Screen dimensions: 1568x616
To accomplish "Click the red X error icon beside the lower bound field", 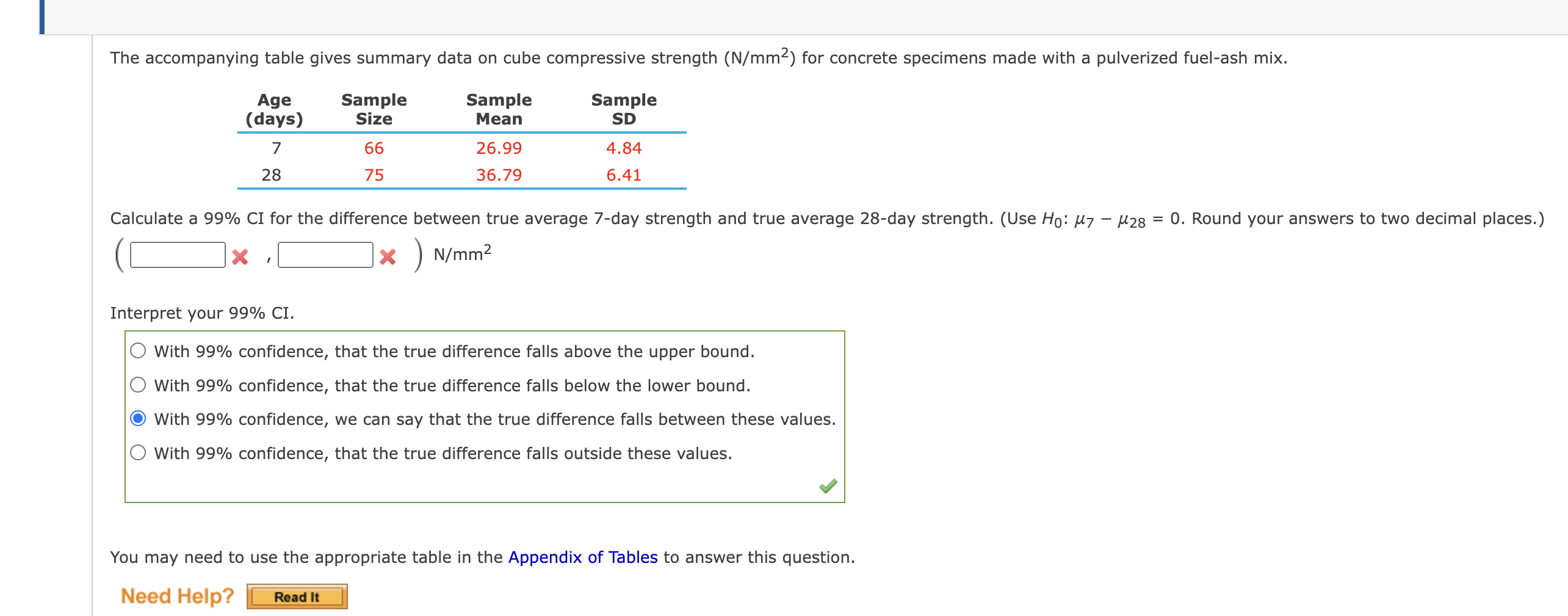I will click(x=240, y=256).
